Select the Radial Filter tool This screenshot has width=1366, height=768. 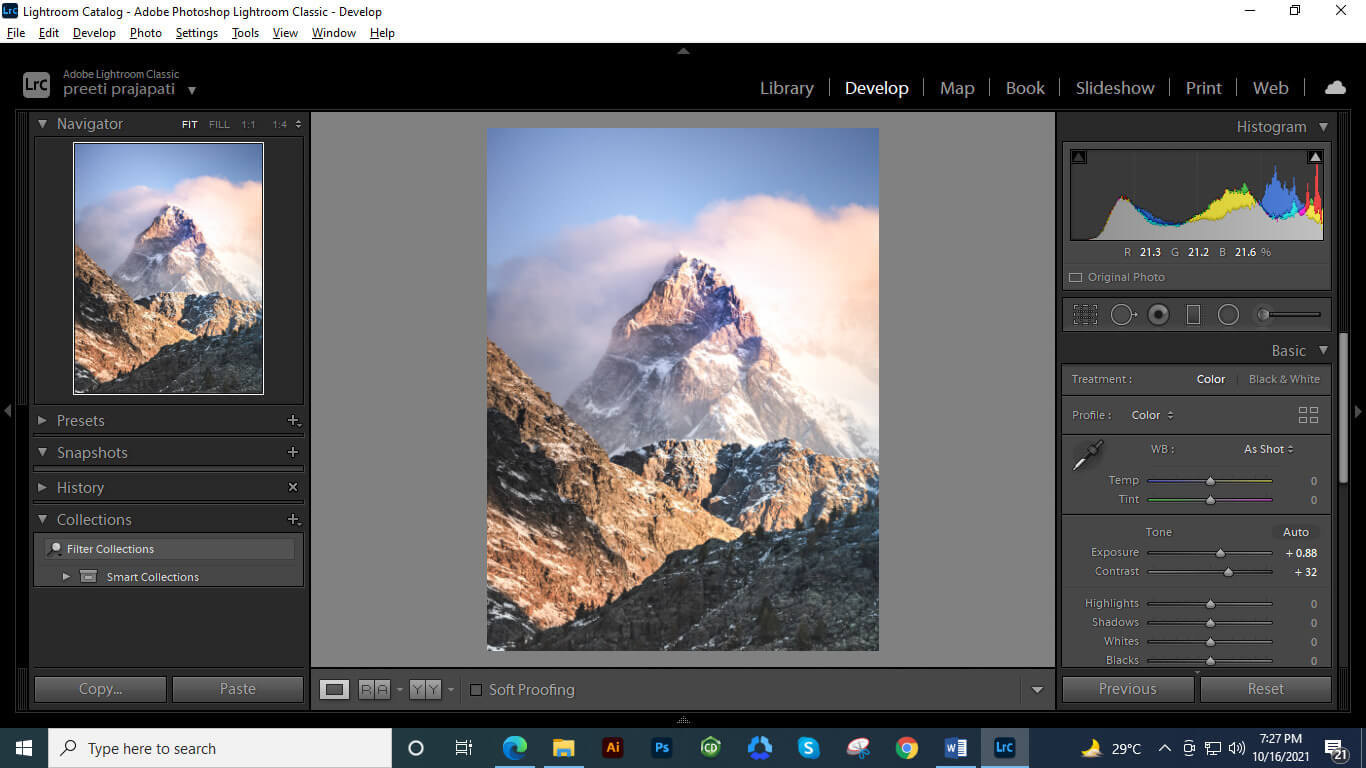(1228, 314)
